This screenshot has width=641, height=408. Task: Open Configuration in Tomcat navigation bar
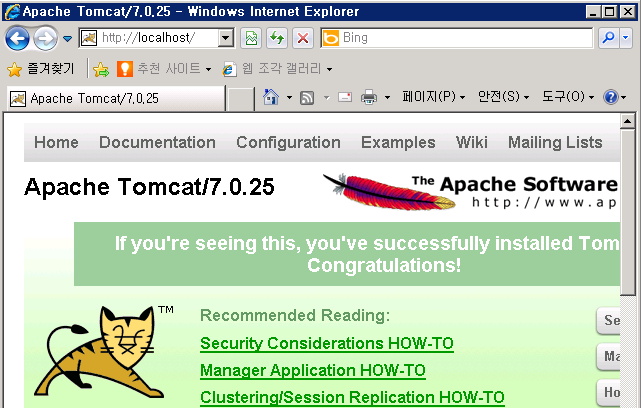pyautogui.click(x=288, y=142)
